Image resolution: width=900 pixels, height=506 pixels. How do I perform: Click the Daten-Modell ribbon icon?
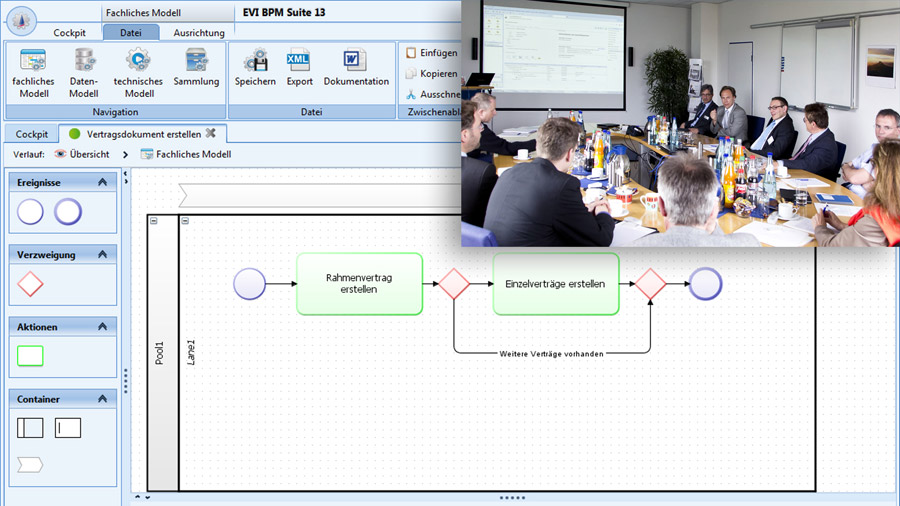click(x=84, y=60)
